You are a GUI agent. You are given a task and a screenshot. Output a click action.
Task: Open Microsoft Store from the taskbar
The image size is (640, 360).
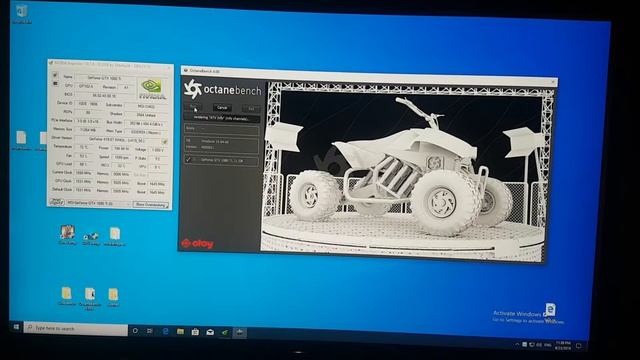tap(195, 332)
